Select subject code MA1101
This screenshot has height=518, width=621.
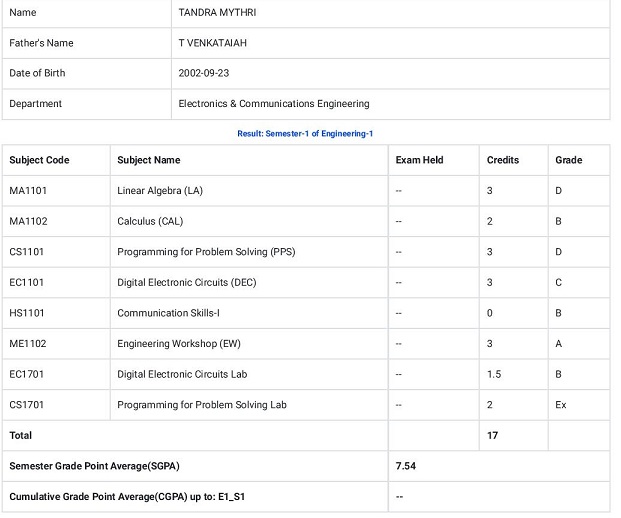[x=28, y=191]
